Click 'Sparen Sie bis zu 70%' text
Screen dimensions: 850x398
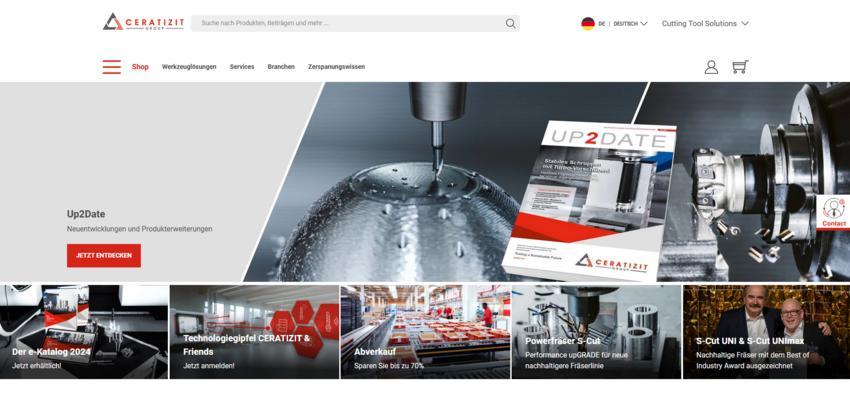click(389, 366)
